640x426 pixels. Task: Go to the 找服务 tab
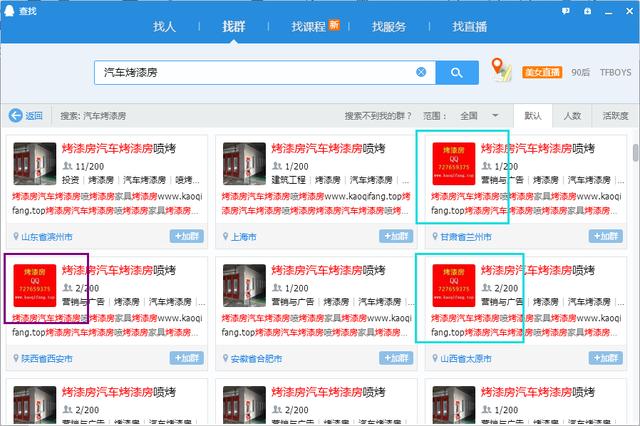[389, 27]
